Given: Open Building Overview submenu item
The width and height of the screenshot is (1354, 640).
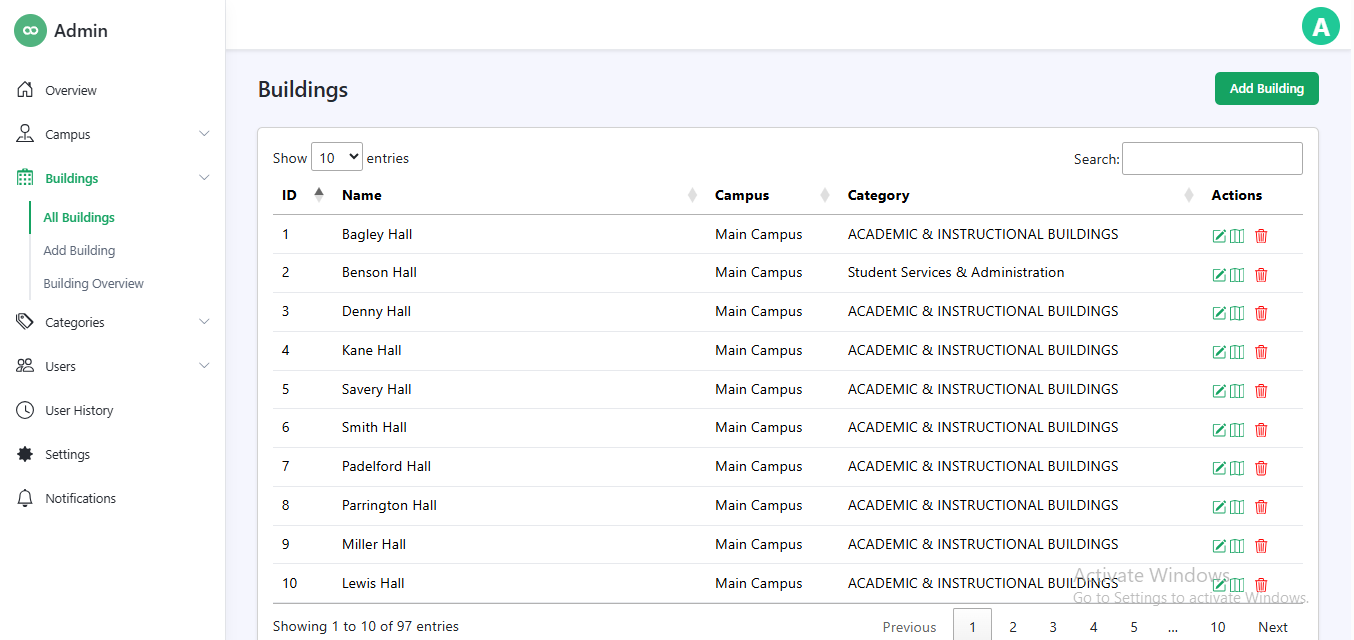Looking at the screenshot, I should (93, 283).
